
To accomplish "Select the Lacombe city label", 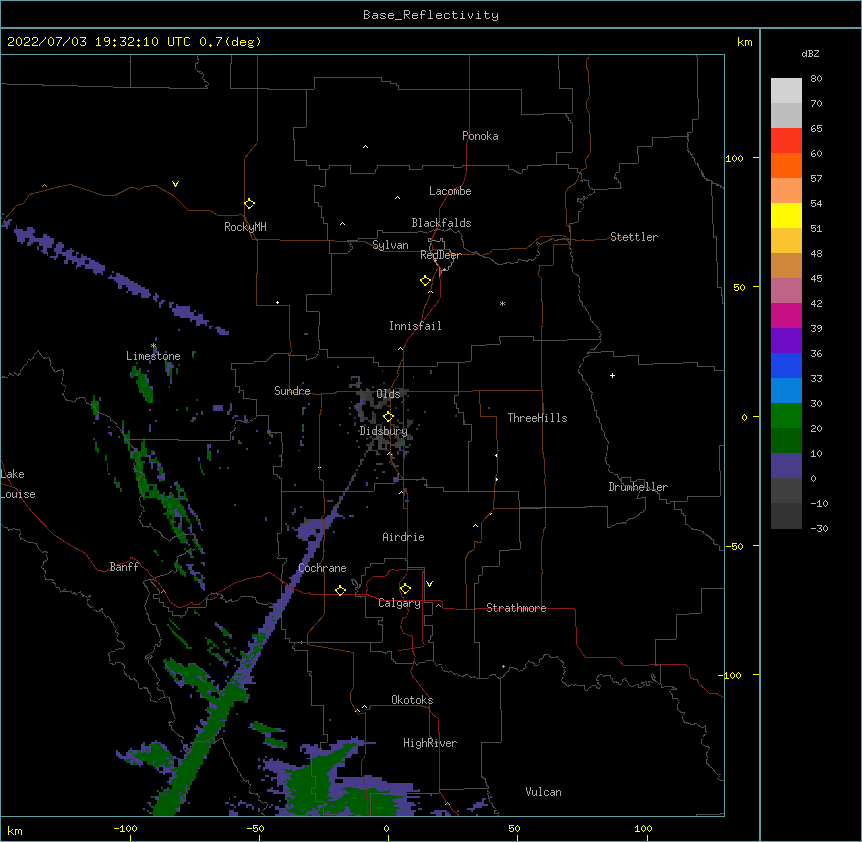I will [450, 191].
